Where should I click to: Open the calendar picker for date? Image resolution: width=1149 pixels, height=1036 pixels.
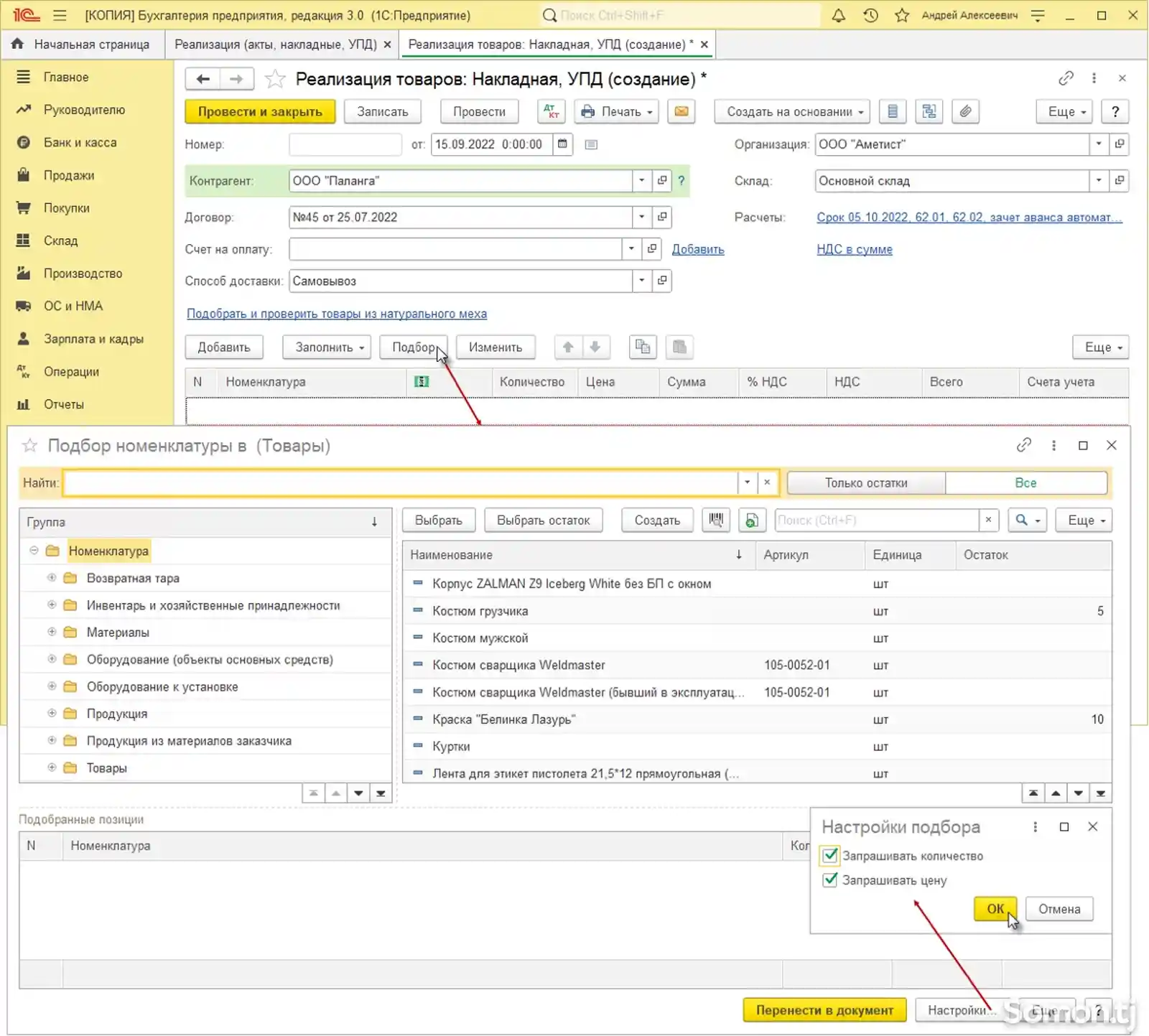click(562, 144)
